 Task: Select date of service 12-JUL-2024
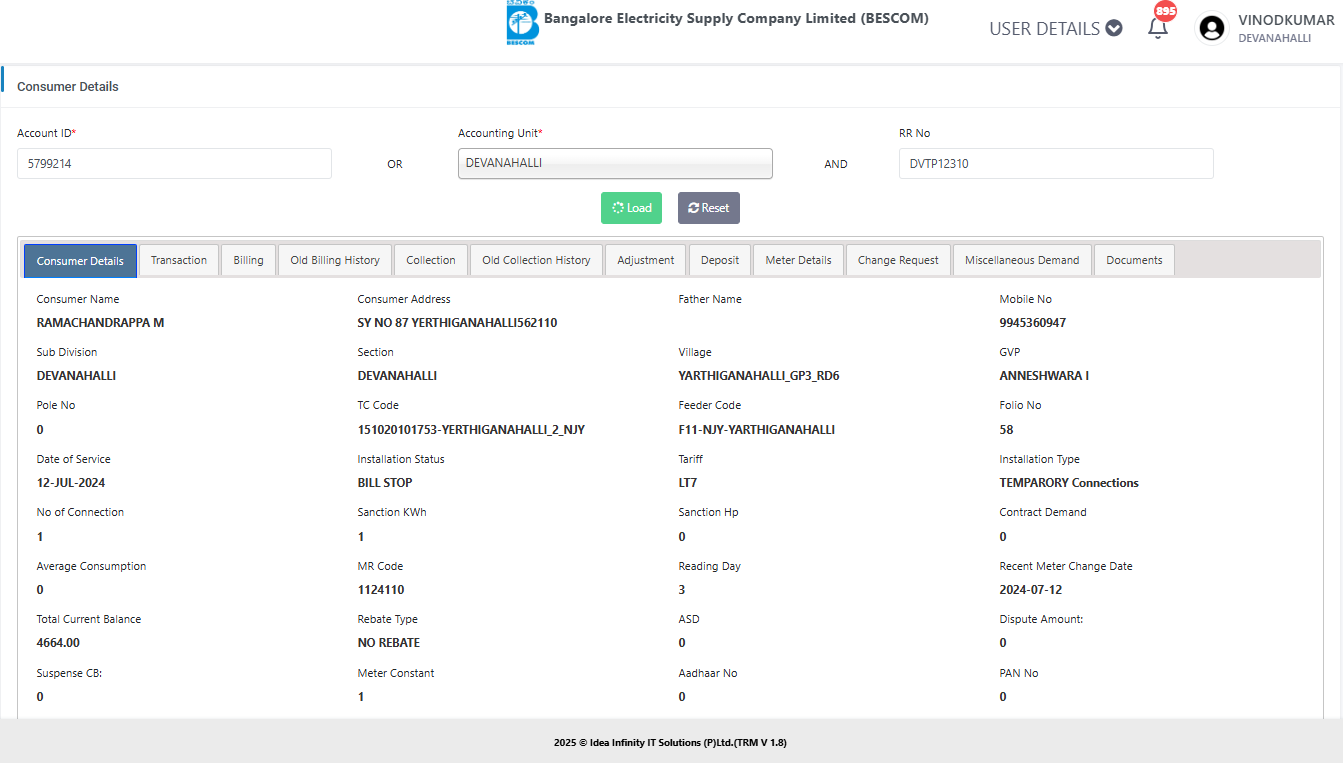pyautogui.click(x=71, y=483)
